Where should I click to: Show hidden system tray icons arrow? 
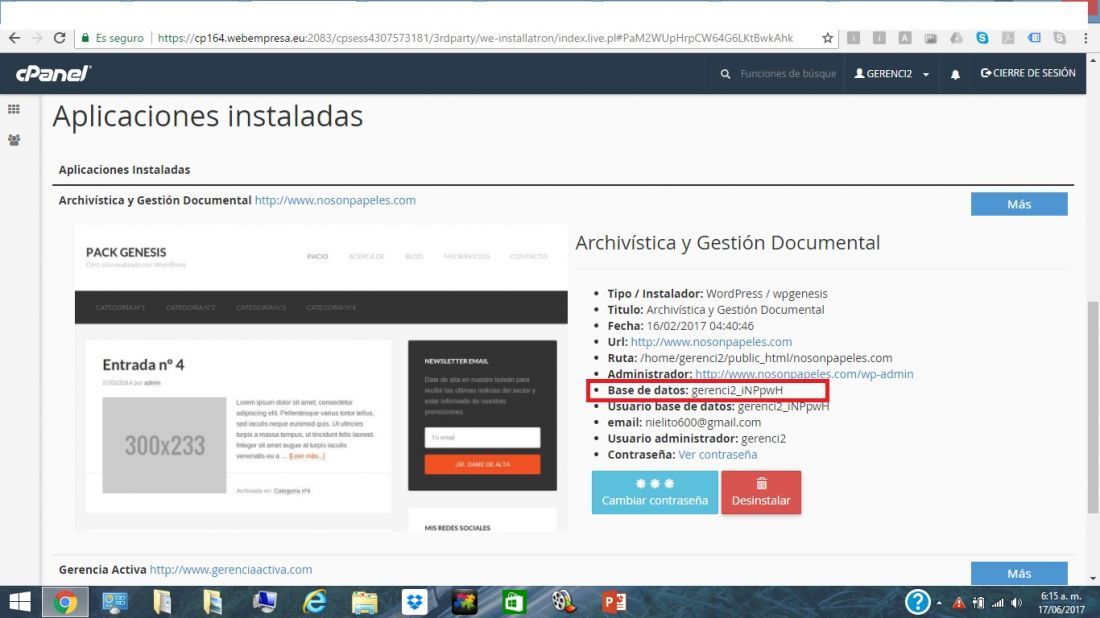click(939, 603)
